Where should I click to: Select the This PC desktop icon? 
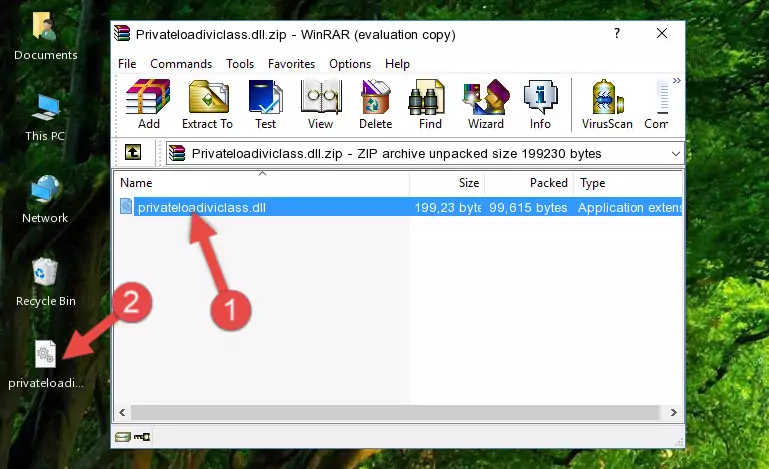[x=45, y=117]
